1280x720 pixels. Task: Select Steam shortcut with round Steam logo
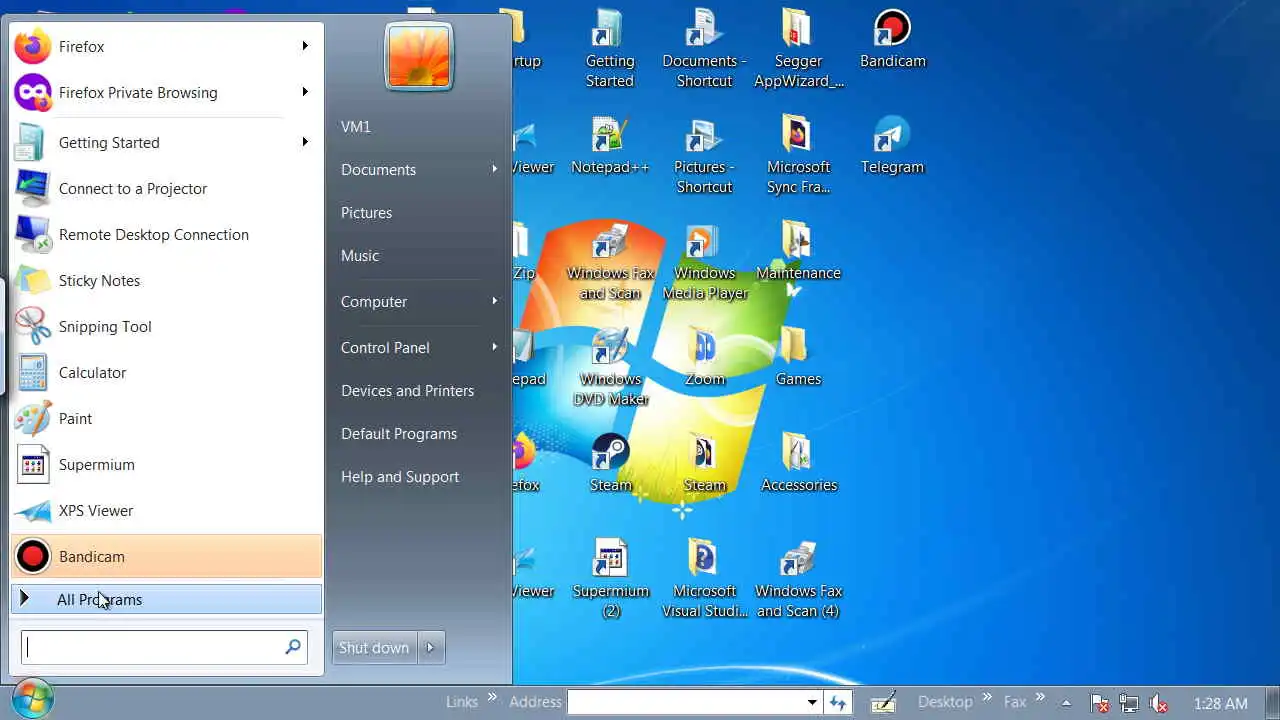[x=610, y=464]
